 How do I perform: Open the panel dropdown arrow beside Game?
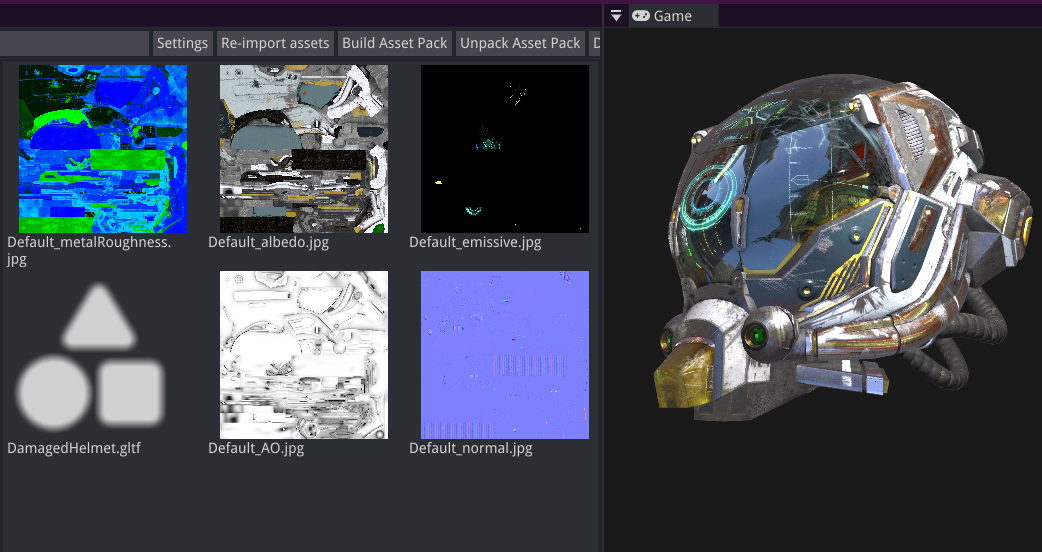616,16
